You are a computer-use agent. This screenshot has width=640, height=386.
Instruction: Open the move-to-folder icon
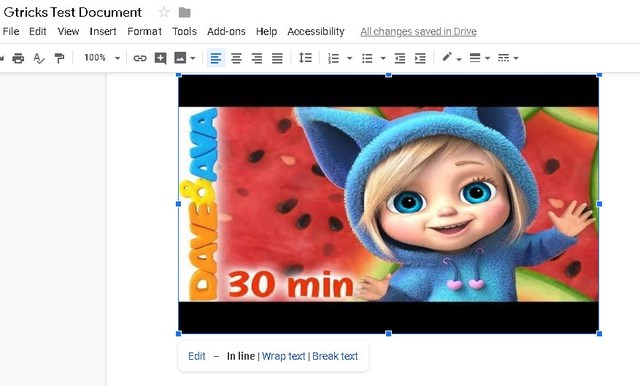(x=184, y=13)
